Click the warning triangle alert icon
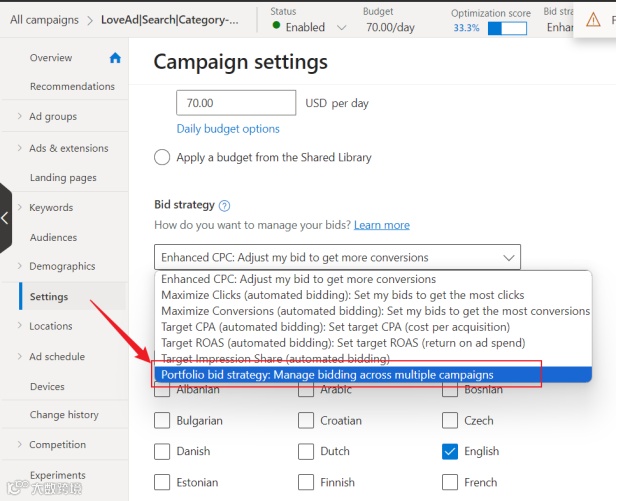Screen dimensions: 617x501 pyautogui.click(x=593, y=19)
